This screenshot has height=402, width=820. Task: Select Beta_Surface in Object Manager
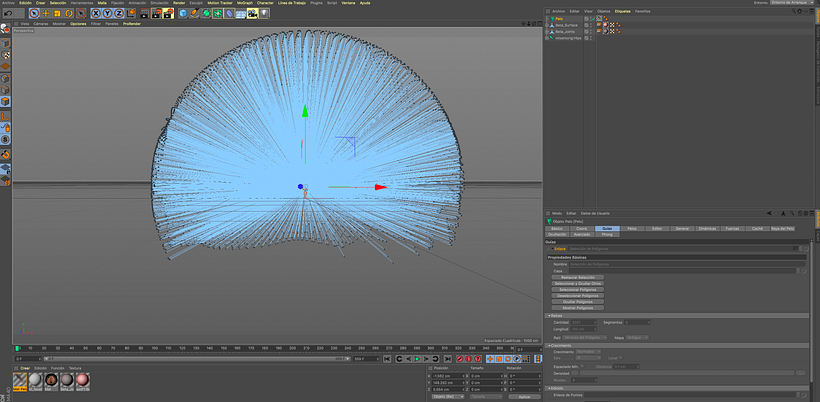pos(566,25)
